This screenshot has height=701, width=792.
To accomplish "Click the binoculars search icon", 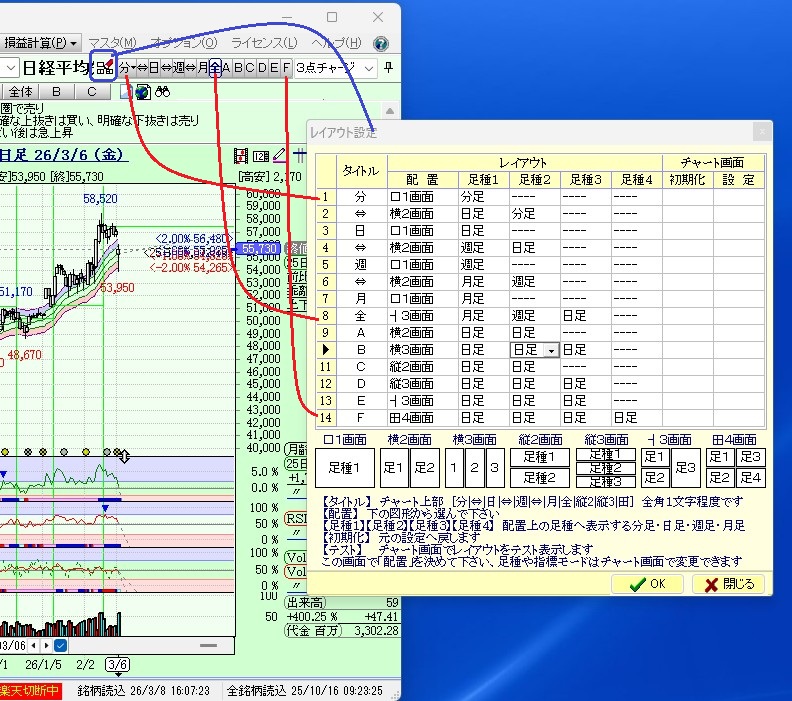I will (x=162, y=92).
